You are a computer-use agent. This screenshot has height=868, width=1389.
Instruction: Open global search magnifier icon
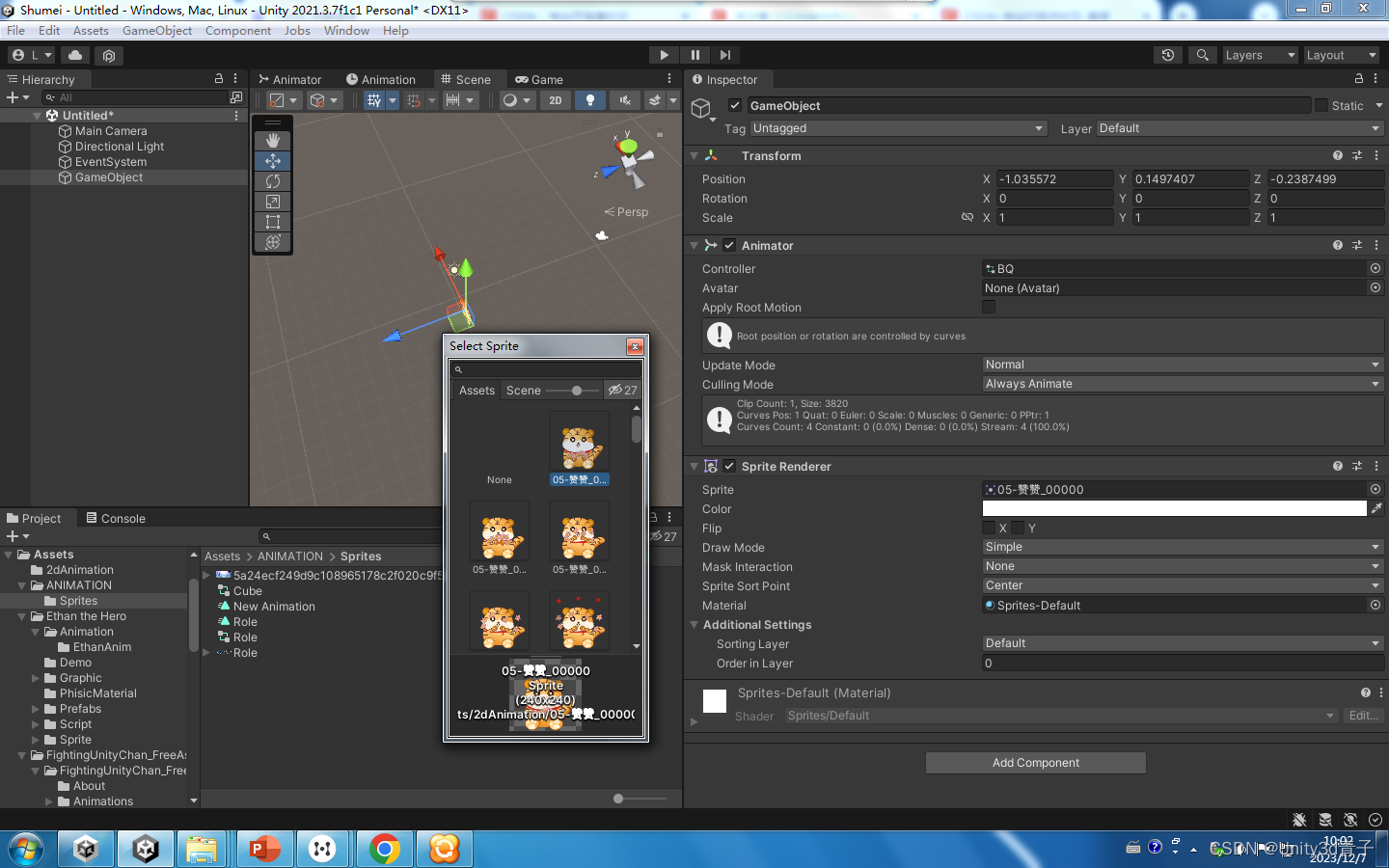tap(1202, 55)
